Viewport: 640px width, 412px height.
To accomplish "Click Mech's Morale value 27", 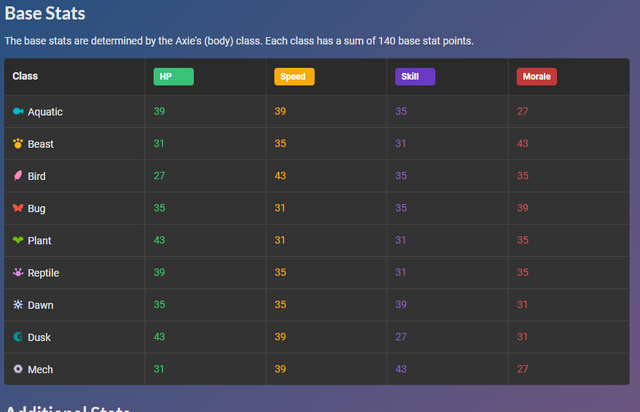I will [x=523, y=369].
